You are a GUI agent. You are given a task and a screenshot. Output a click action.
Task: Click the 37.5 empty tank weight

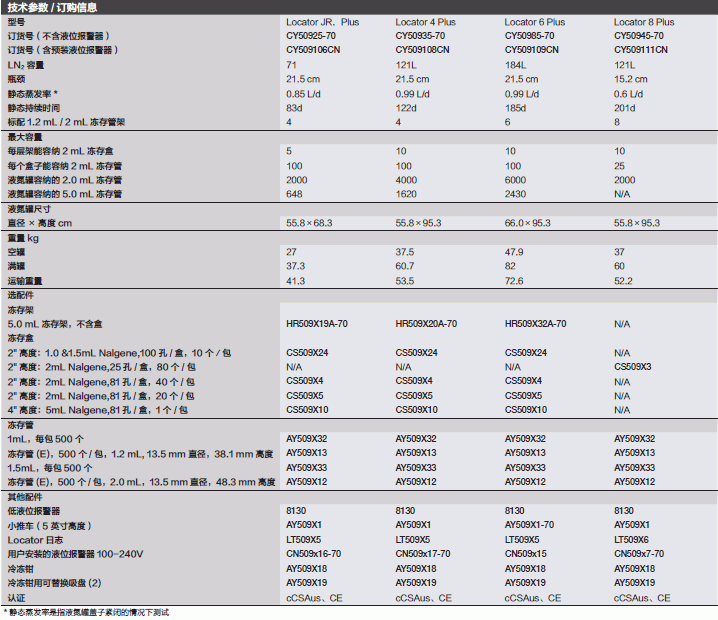coord(404,252)
